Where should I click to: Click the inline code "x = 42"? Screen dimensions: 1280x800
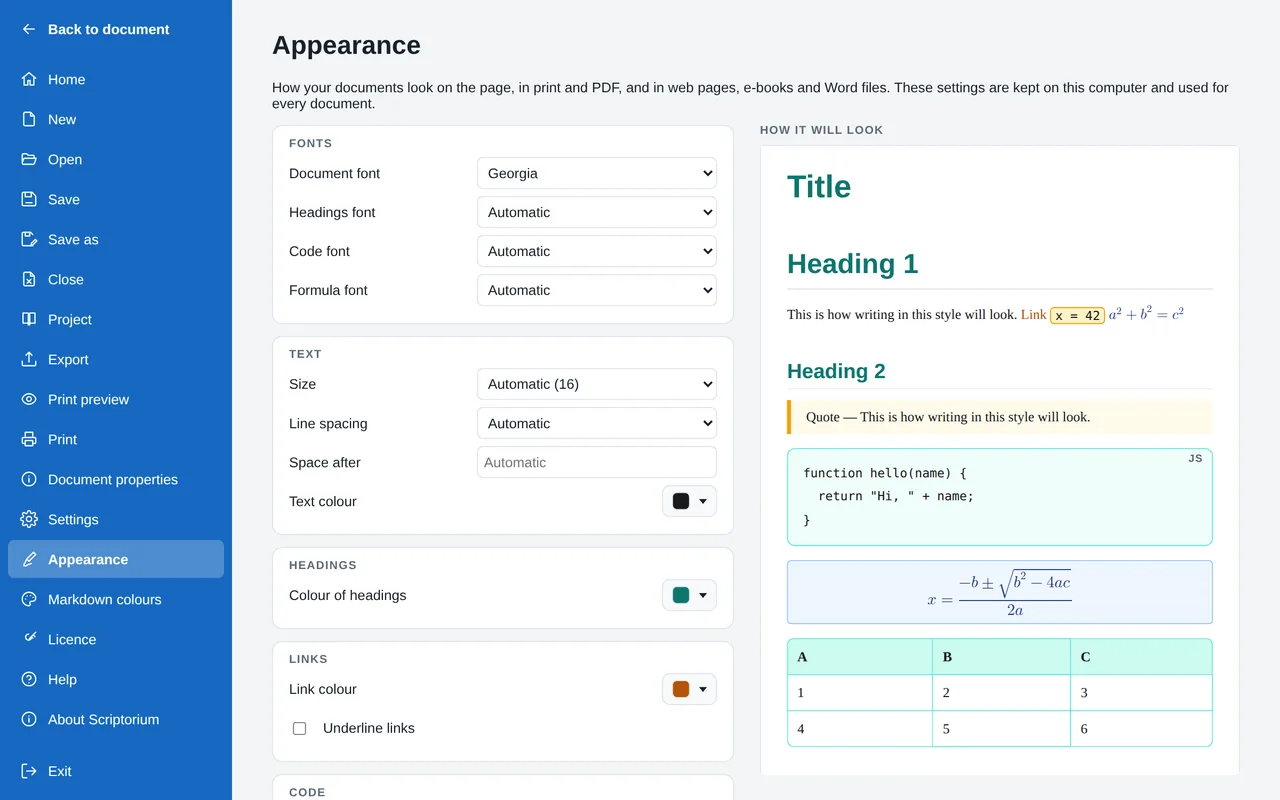[x=1078, y=315]
